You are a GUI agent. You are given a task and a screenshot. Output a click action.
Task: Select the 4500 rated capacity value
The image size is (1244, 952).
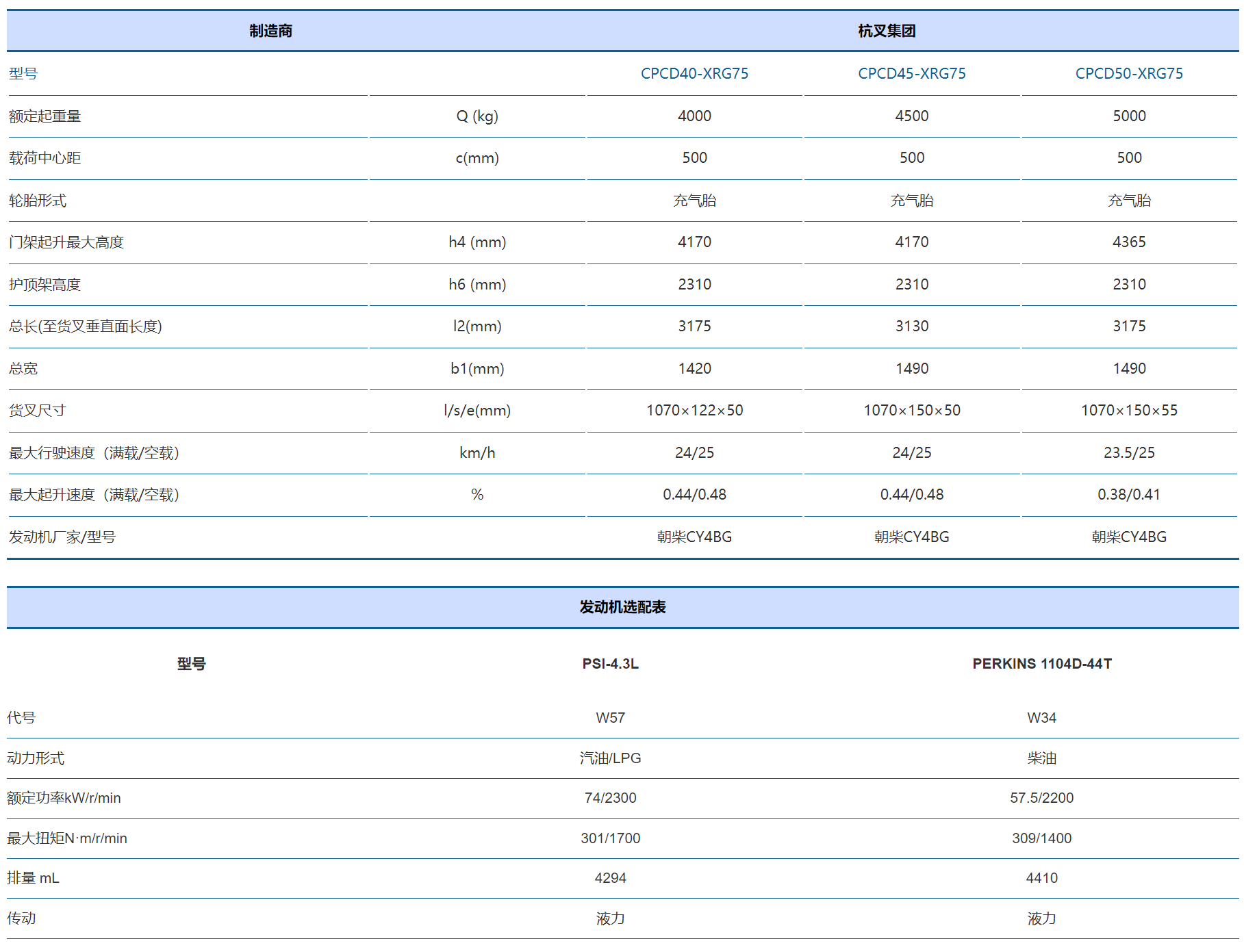(912, 116)
